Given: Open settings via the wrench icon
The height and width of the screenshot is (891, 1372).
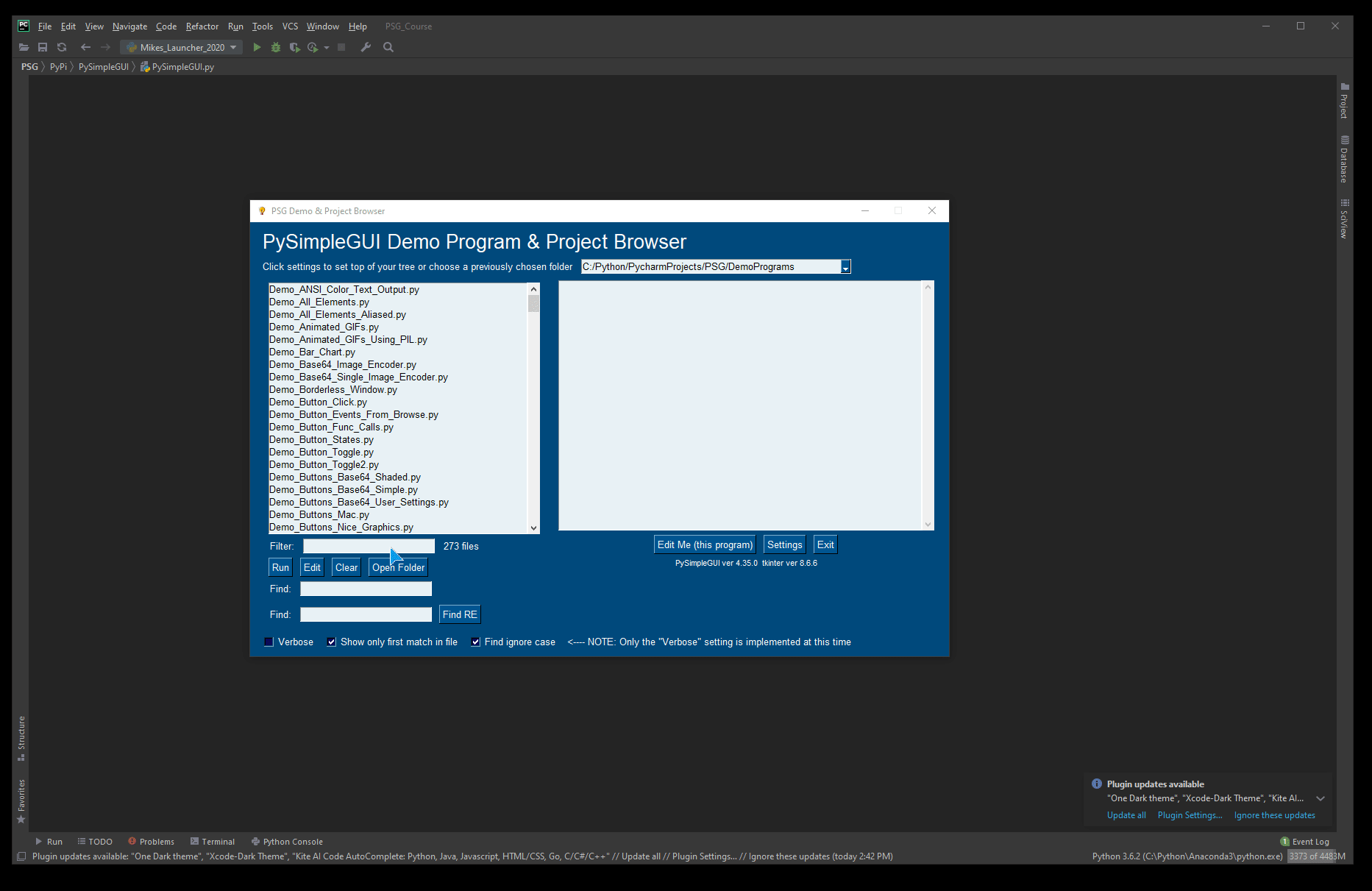Looking at the screenshot, I should 366,47.
